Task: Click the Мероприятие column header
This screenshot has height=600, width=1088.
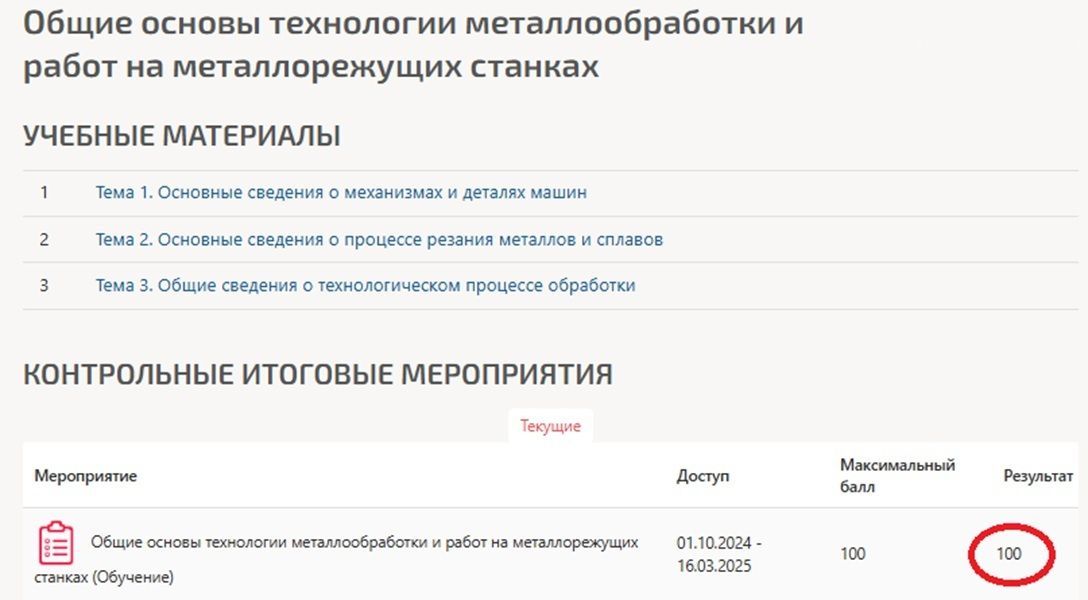Action: (85, 476)
